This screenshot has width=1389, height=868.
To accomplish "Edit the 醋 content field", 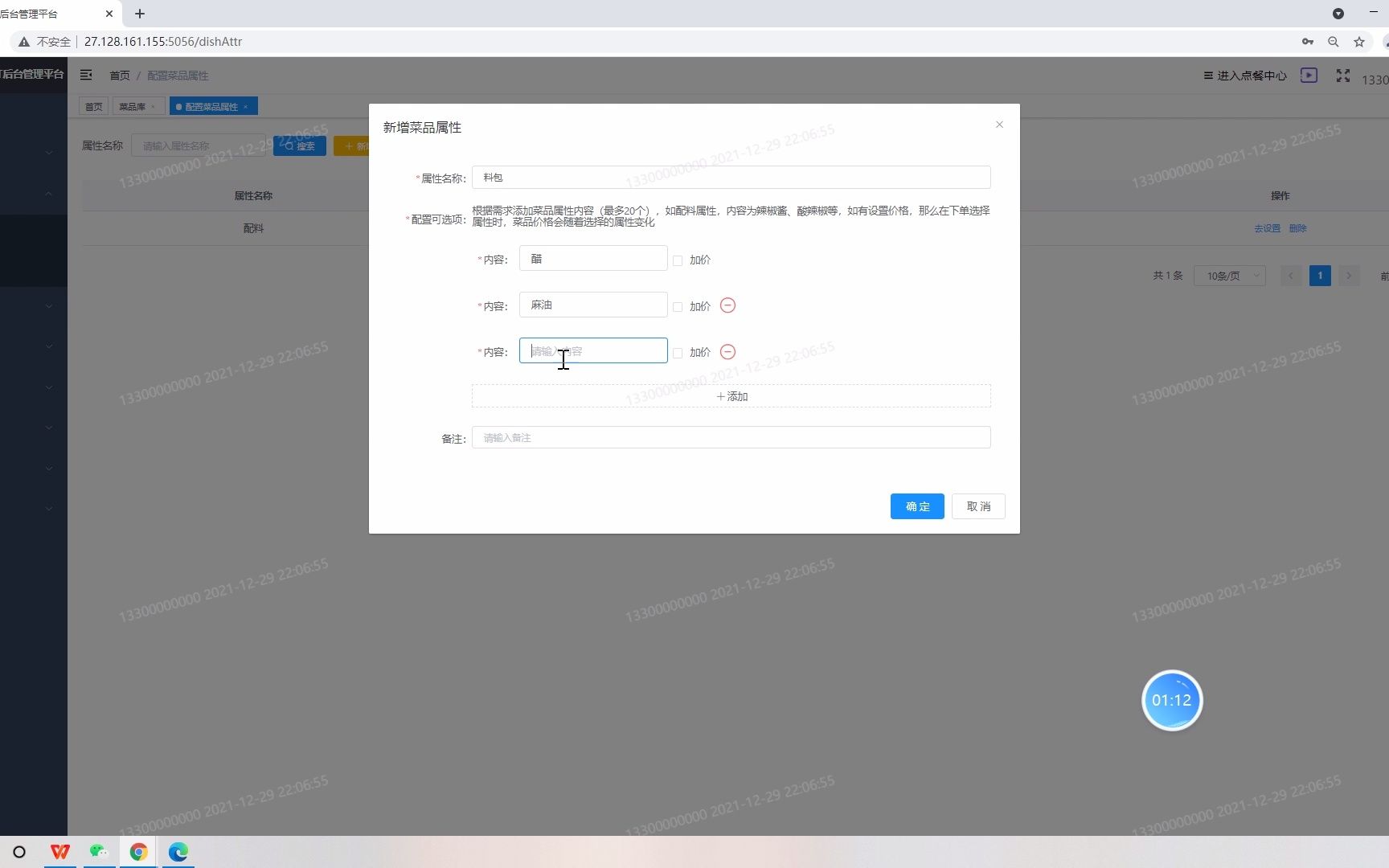I will tap(593, 259).
